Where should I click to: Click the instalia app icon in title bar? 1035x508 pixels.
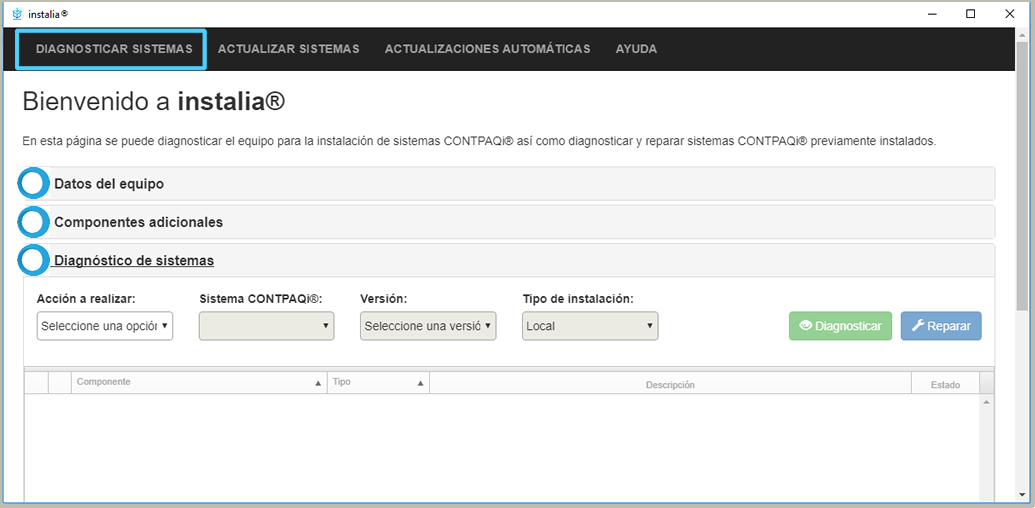(x=16, y=14)
